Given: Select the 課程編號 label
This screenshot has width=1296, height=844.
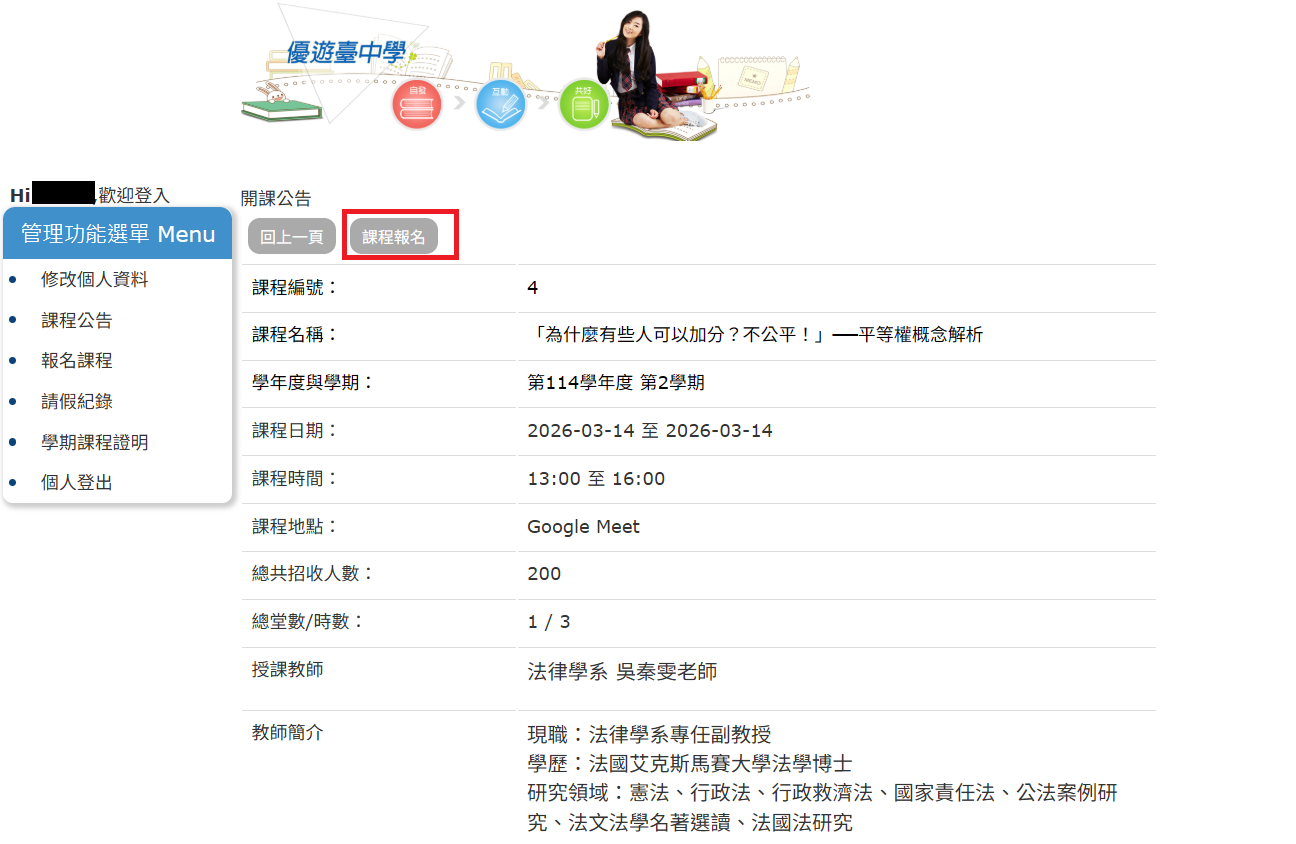Looking at the screenshot, I should (296, 288).
